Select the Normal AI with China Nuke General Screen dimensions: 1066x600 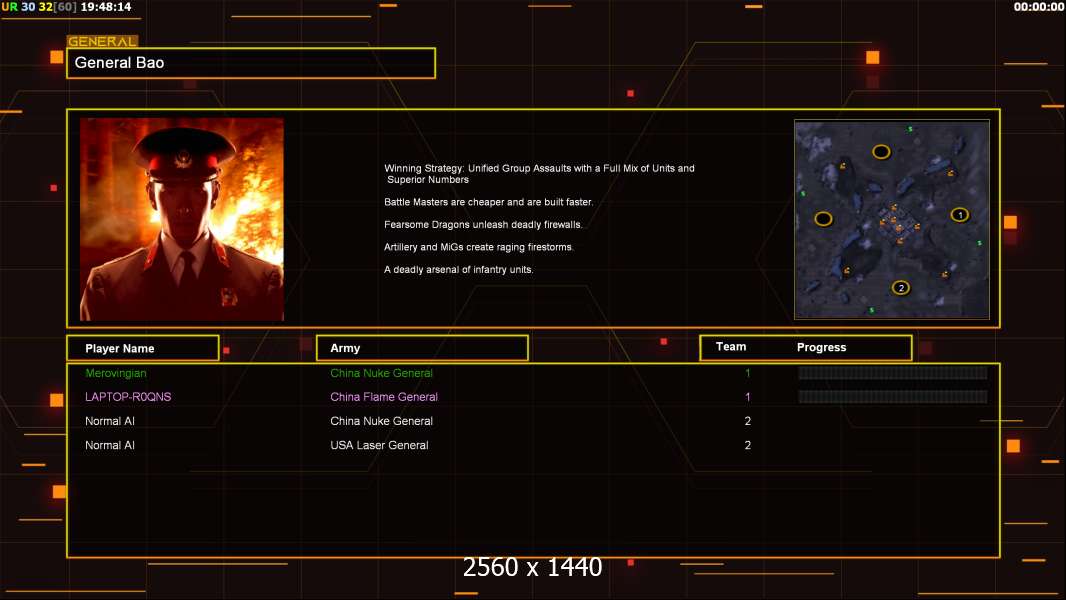click(109, 421)
